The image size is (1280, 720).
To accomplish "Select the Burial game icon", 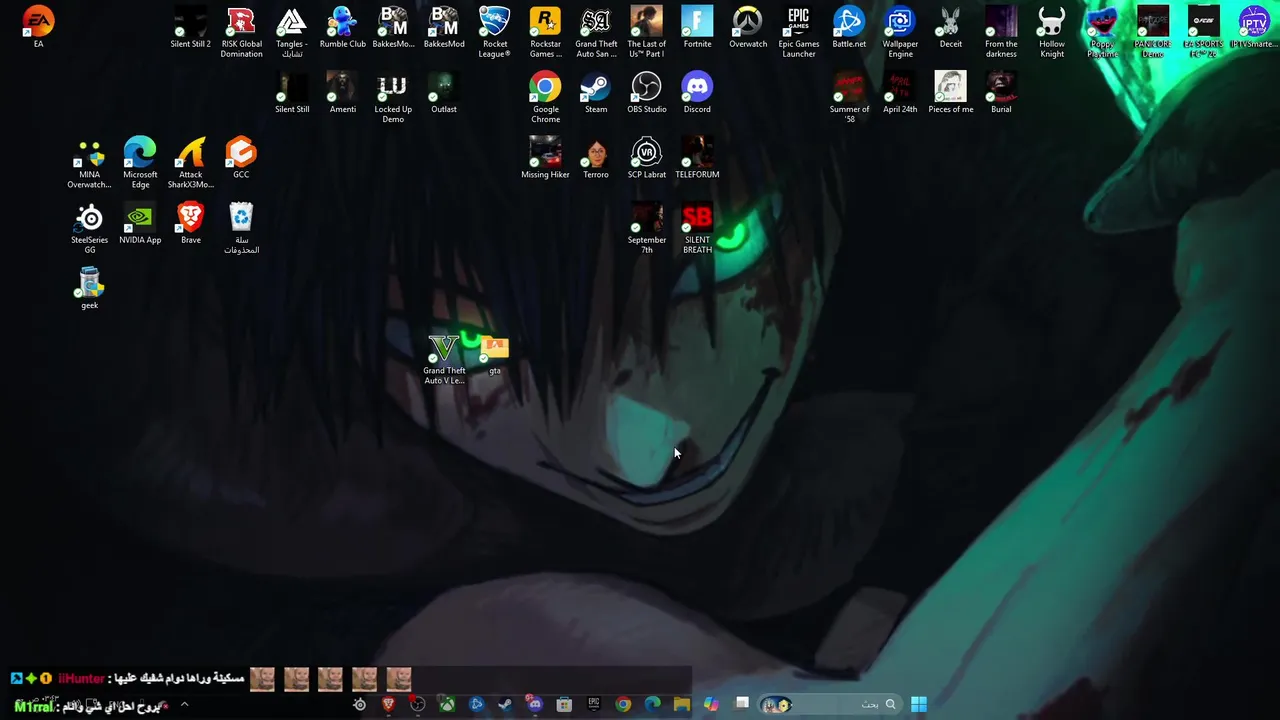I will point(1001,92).
